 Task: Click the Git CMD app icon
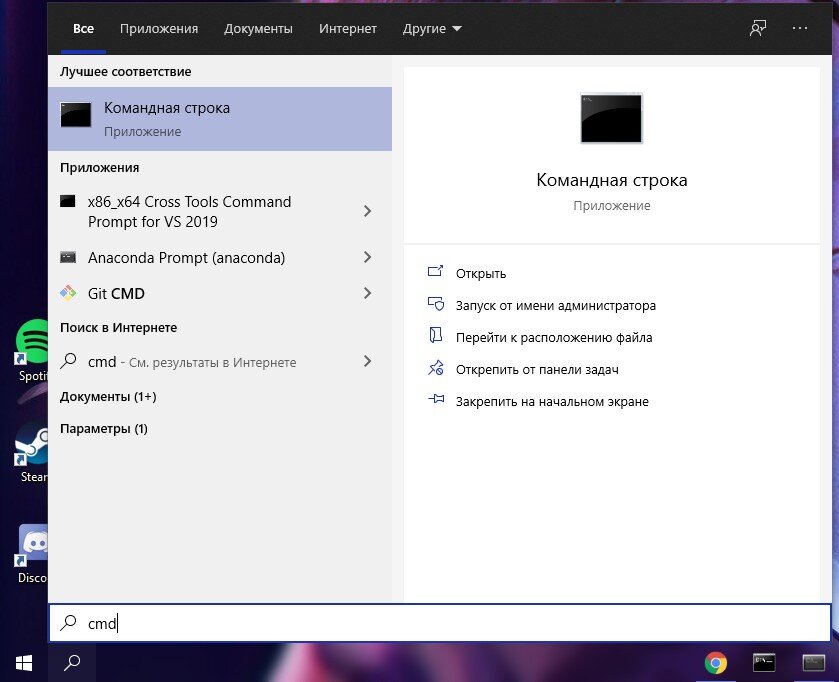click(x=68, y=293)
